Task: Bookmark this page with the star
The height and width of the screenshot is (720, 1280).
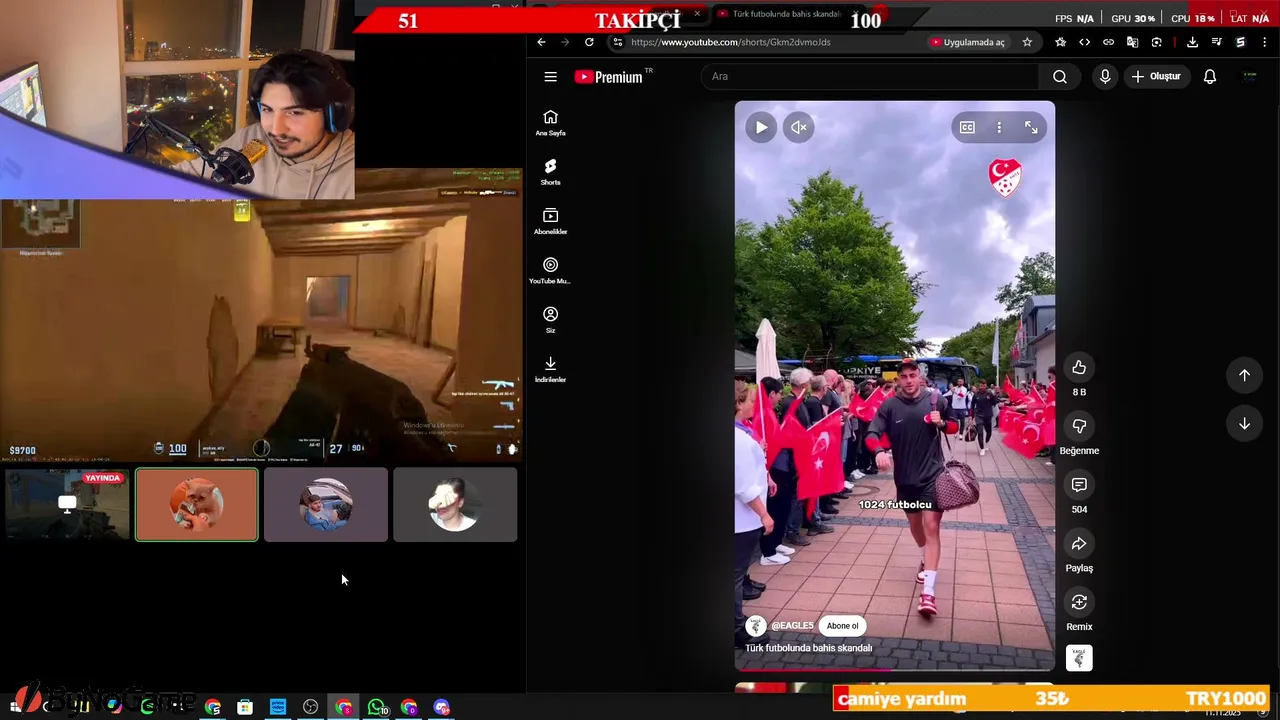Action: (x=1027, y=42)
